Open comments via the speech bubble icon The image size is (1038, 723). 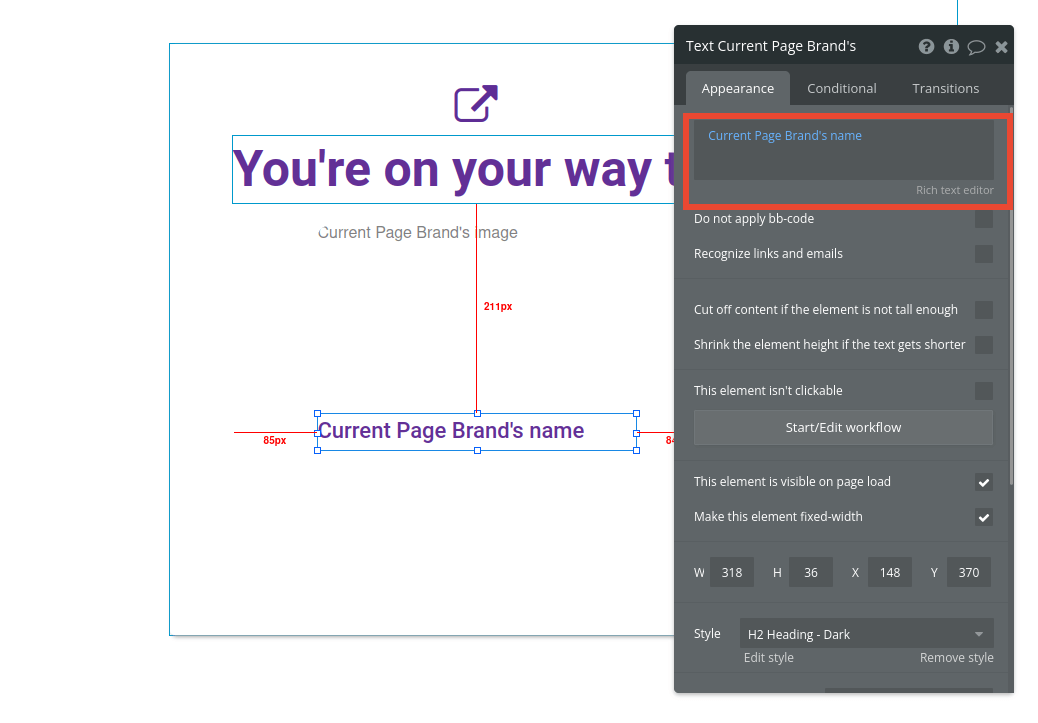pos(976,46)
